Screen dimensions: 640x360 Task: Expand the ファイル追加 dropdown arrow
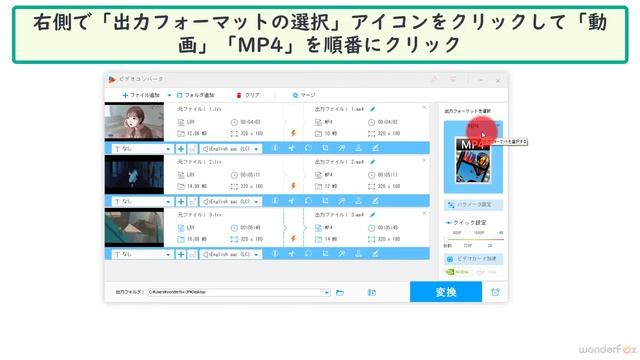169,95
